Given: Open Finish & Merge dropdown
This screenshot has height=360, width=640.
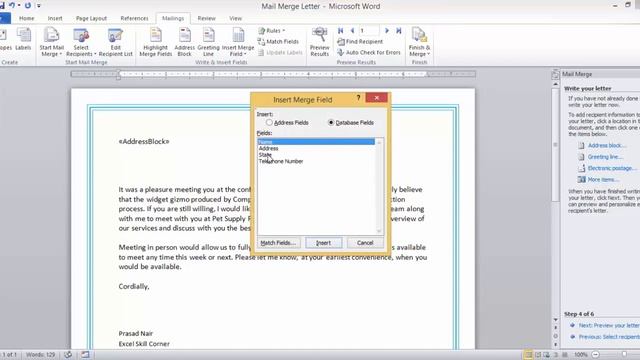Looking at the screenshot, I should click(419, 42).
